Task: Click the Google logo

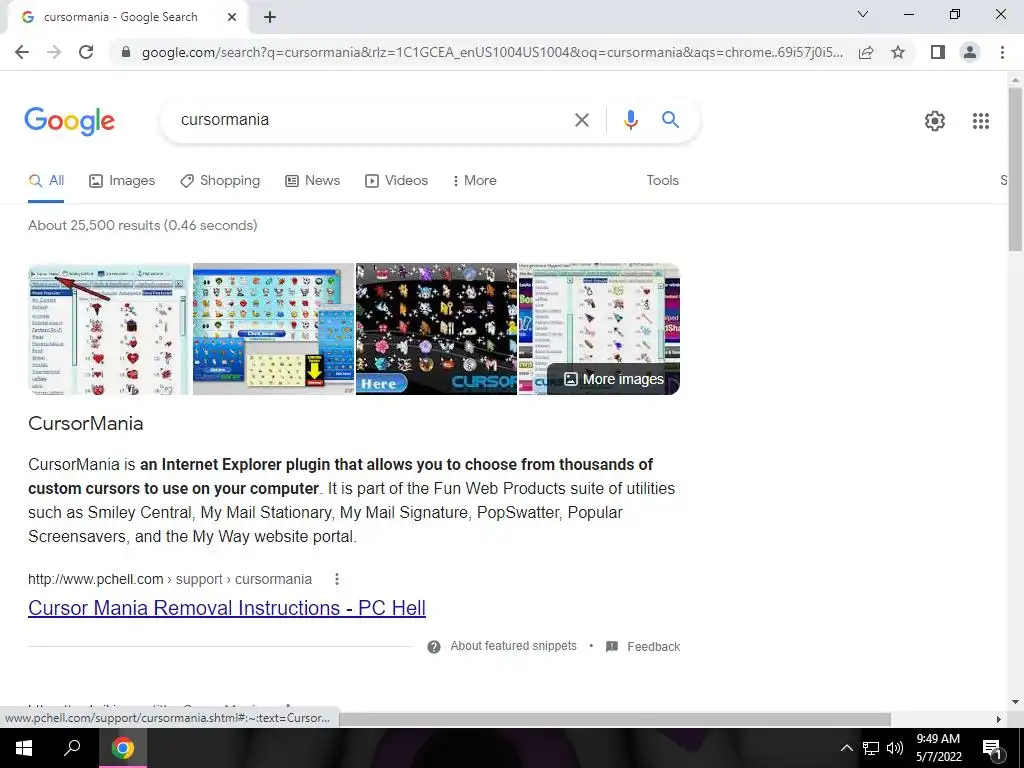Action: tap(70, 121)
